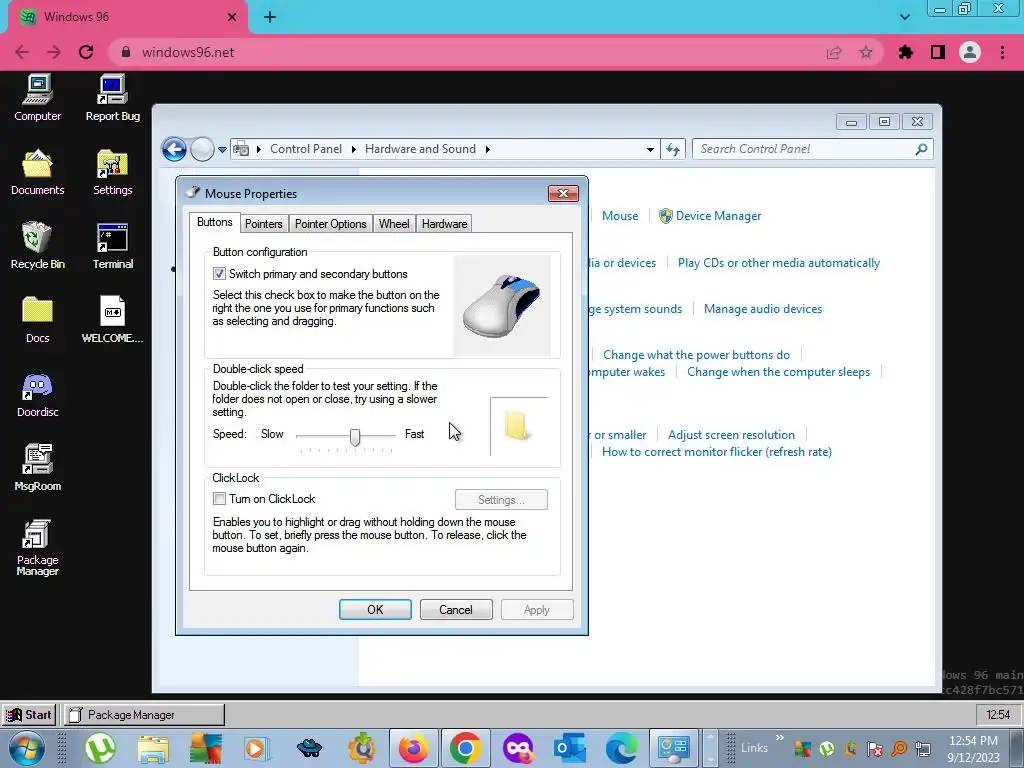Select the Buttons tab
The height and width of the screenshot is (768, 1024).
point(215,222)
